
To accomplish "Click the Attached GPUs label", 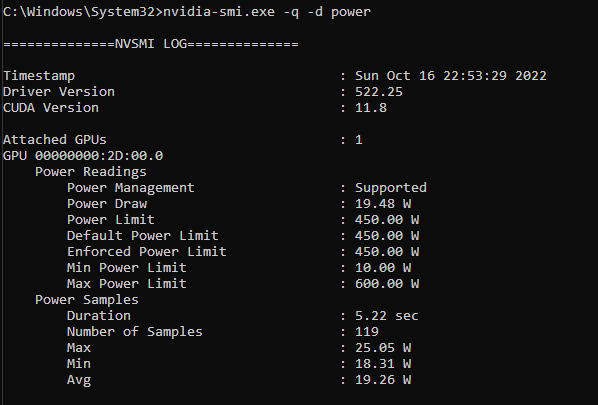I will [55, 140].
